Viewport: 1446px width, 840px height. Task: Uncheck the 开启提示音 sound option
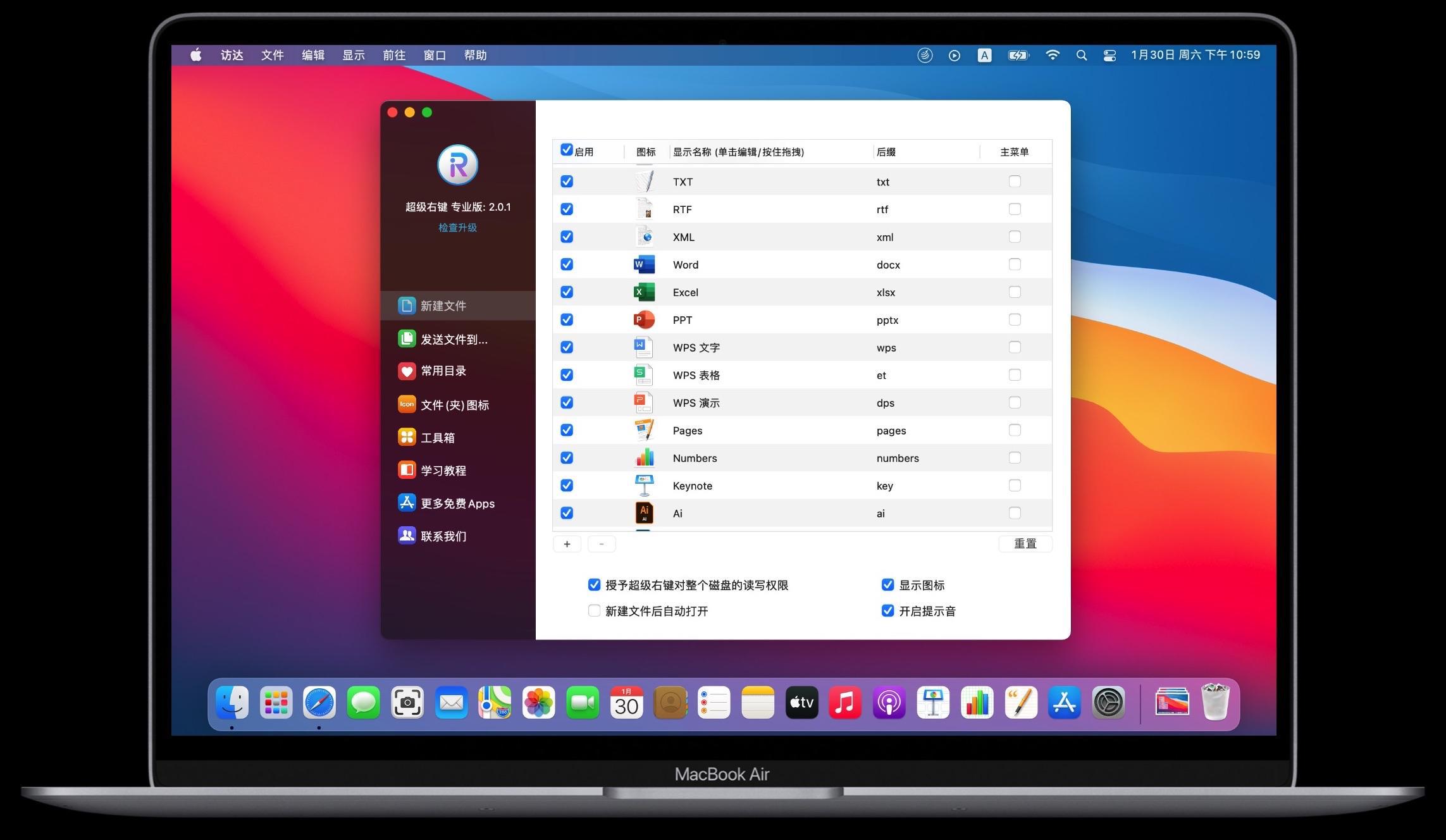click(x=887, y=610)
